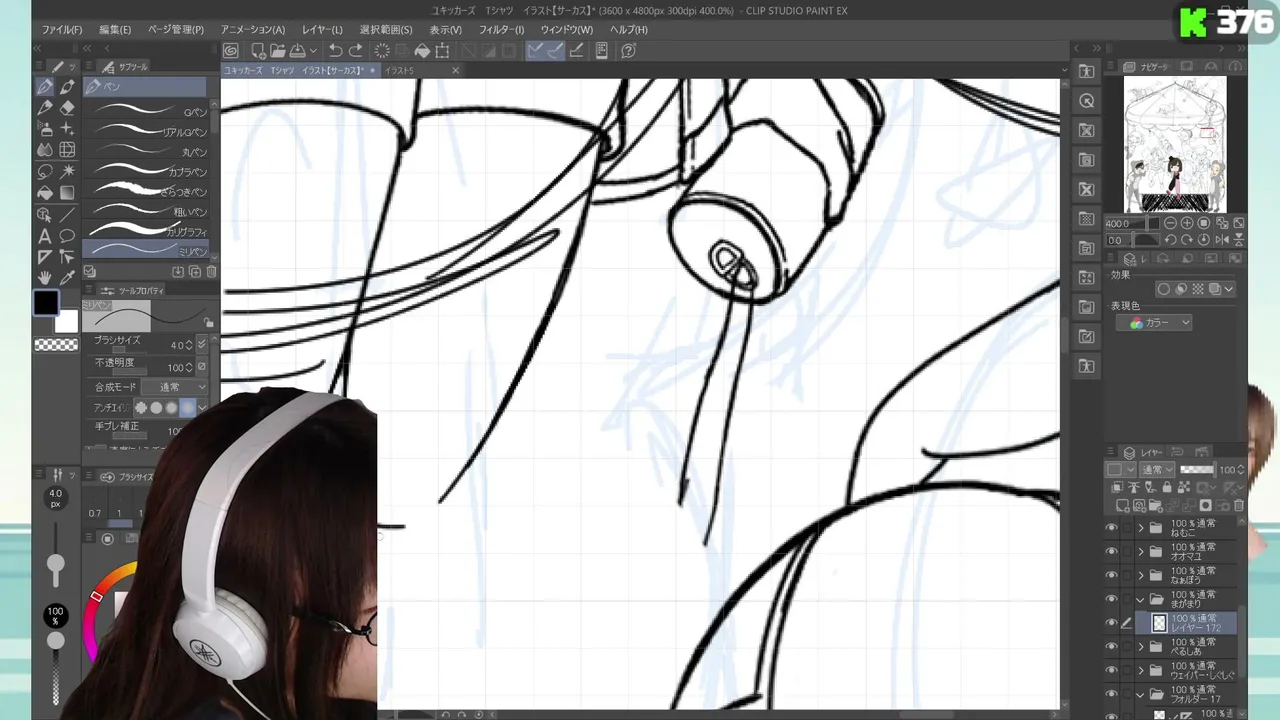Select the ざらつきペン sub tool
The height and width of the screenshot is (720, 1280).
[146, 191]
